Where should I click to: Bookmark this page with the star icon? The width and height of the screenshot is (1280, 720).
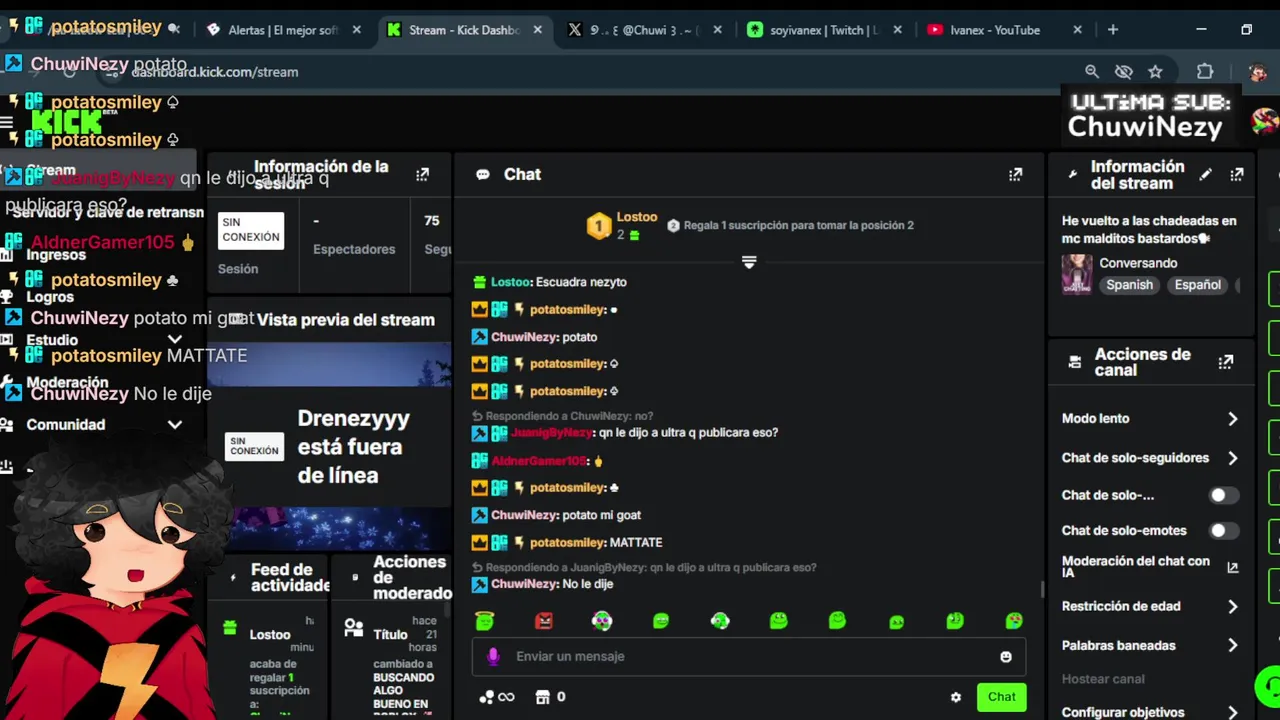coord(1156,71)
